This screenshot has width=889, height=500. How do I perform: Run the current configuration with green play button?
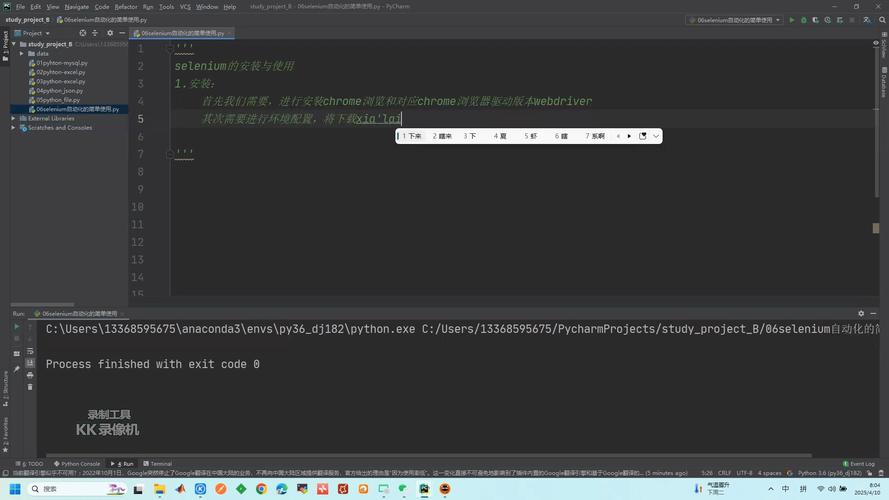tap(791, 20)
